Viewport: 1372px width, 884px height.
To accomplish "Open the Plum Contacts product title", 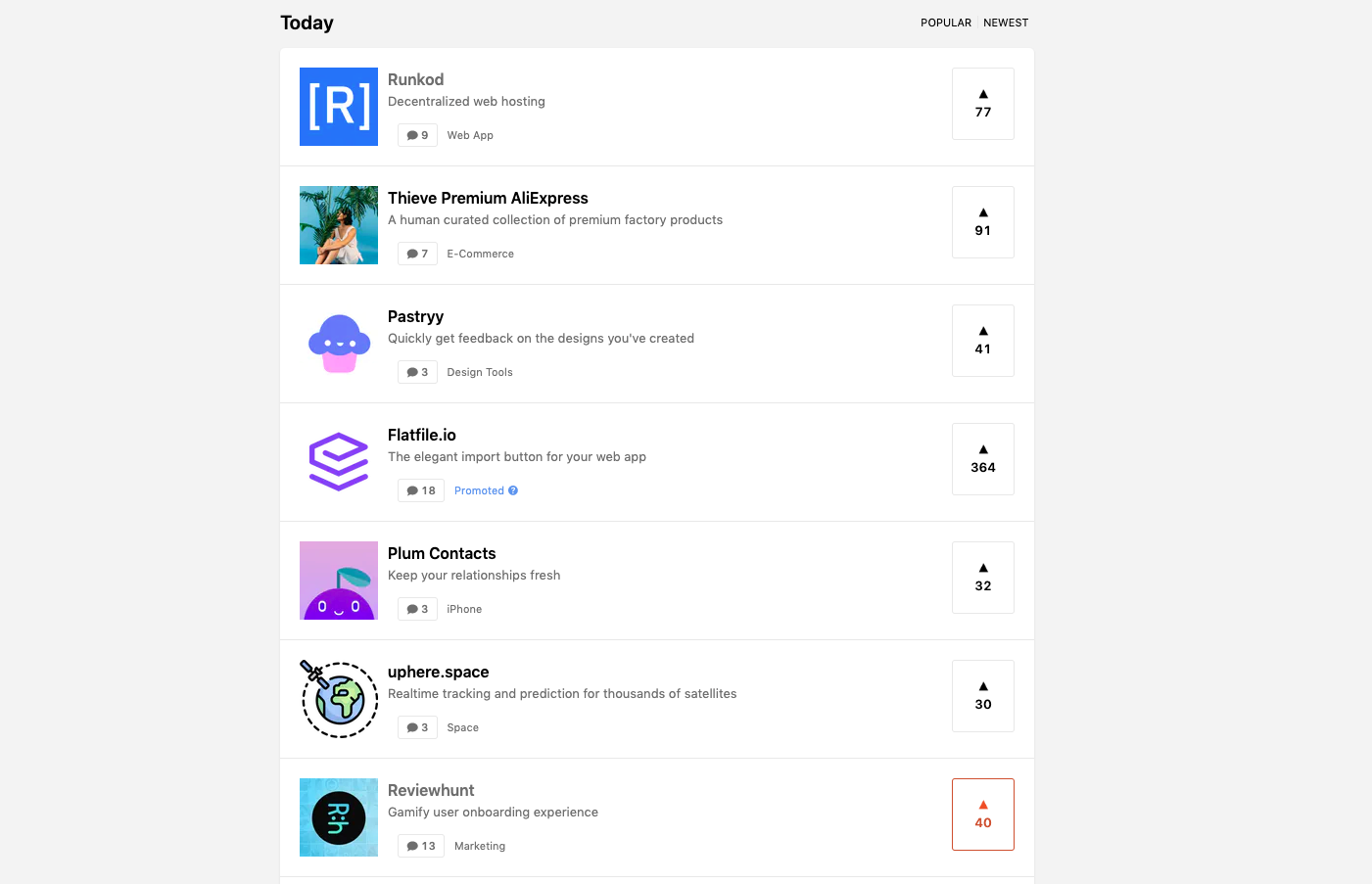I will [x=442, y=553].
